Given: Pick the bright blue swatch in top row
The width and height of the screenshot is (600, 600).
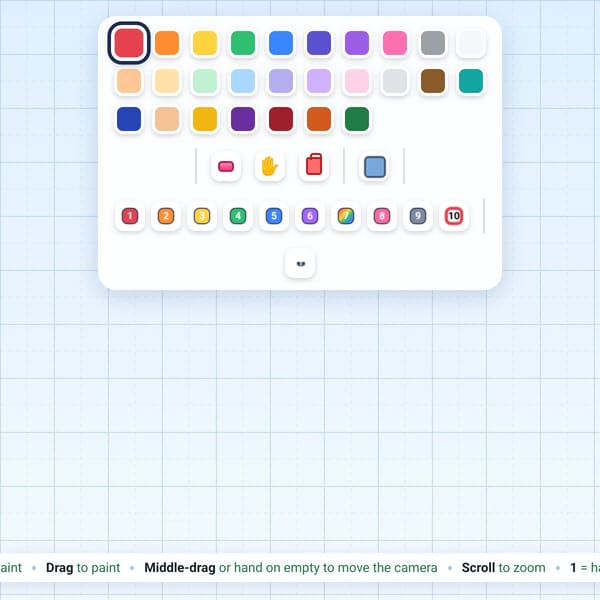Looking at the screenshot, I should (x=281, y=43).
